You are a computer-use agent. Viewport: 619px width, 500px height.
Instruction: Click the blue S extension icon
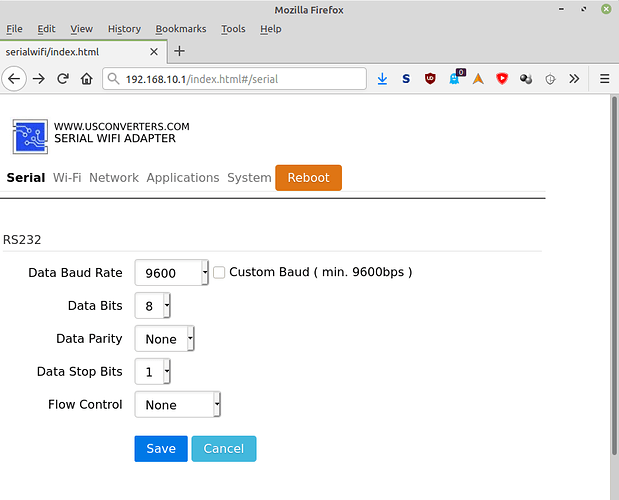(406, 79)
